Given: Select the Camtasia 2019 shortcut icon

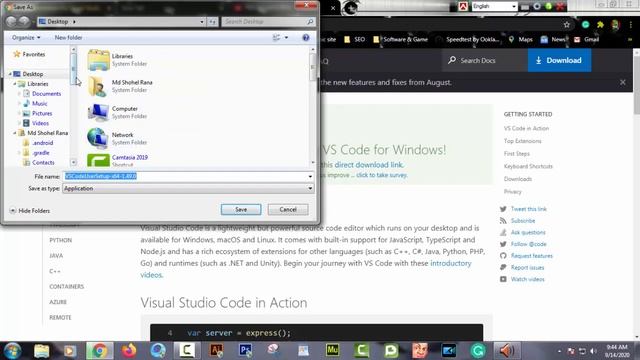Looking at the screenshot, I should tap(98, 160).
